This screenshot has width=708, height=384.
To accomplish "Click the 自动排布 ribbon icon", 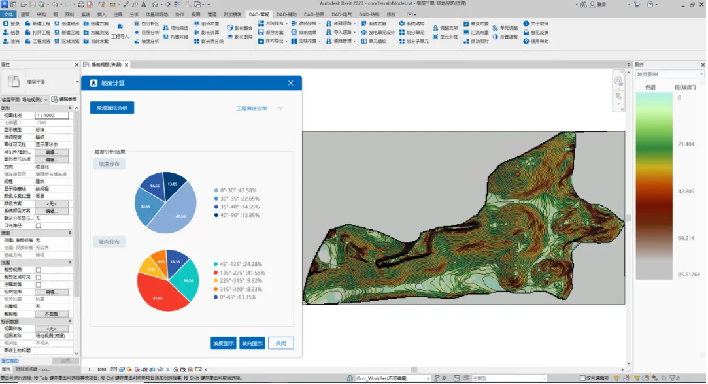I will coord(466,41).
